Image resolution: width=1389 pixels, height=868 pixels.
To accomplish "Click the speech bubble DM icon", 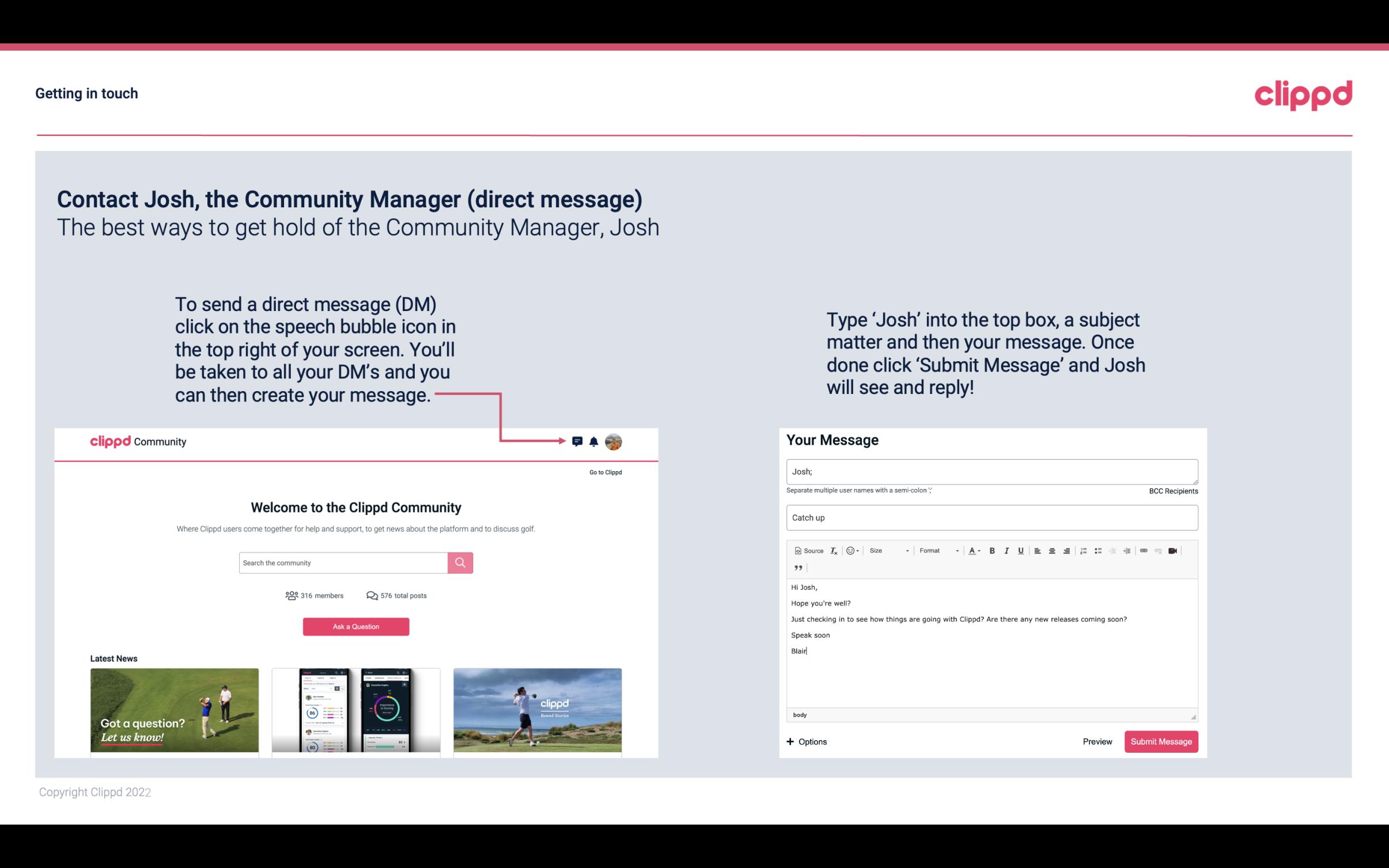I will pos(580,441).
